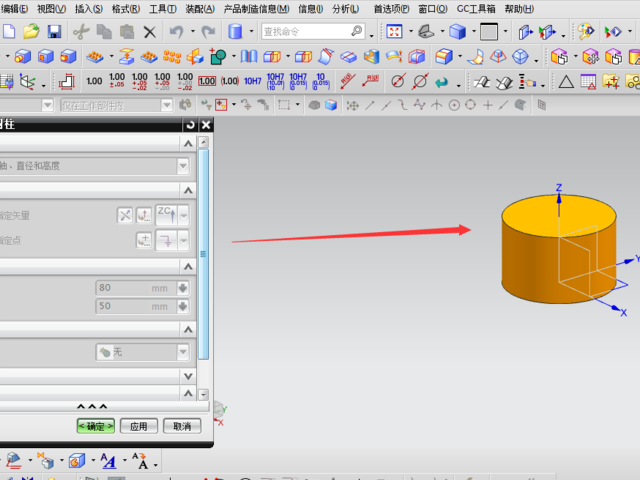Click the Save icon in the toolbar
This screenshot has width=640, height=480.
pos(54,32)
